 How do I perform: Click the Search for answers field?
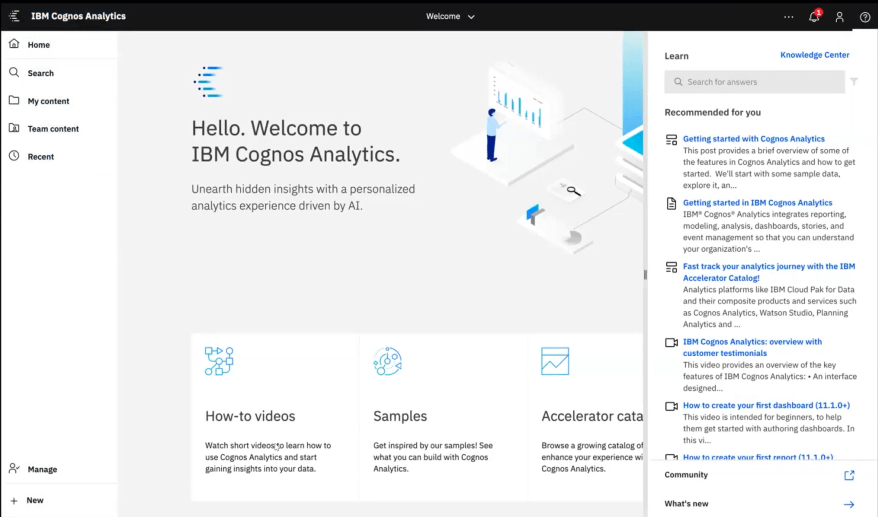coord(756,82)
